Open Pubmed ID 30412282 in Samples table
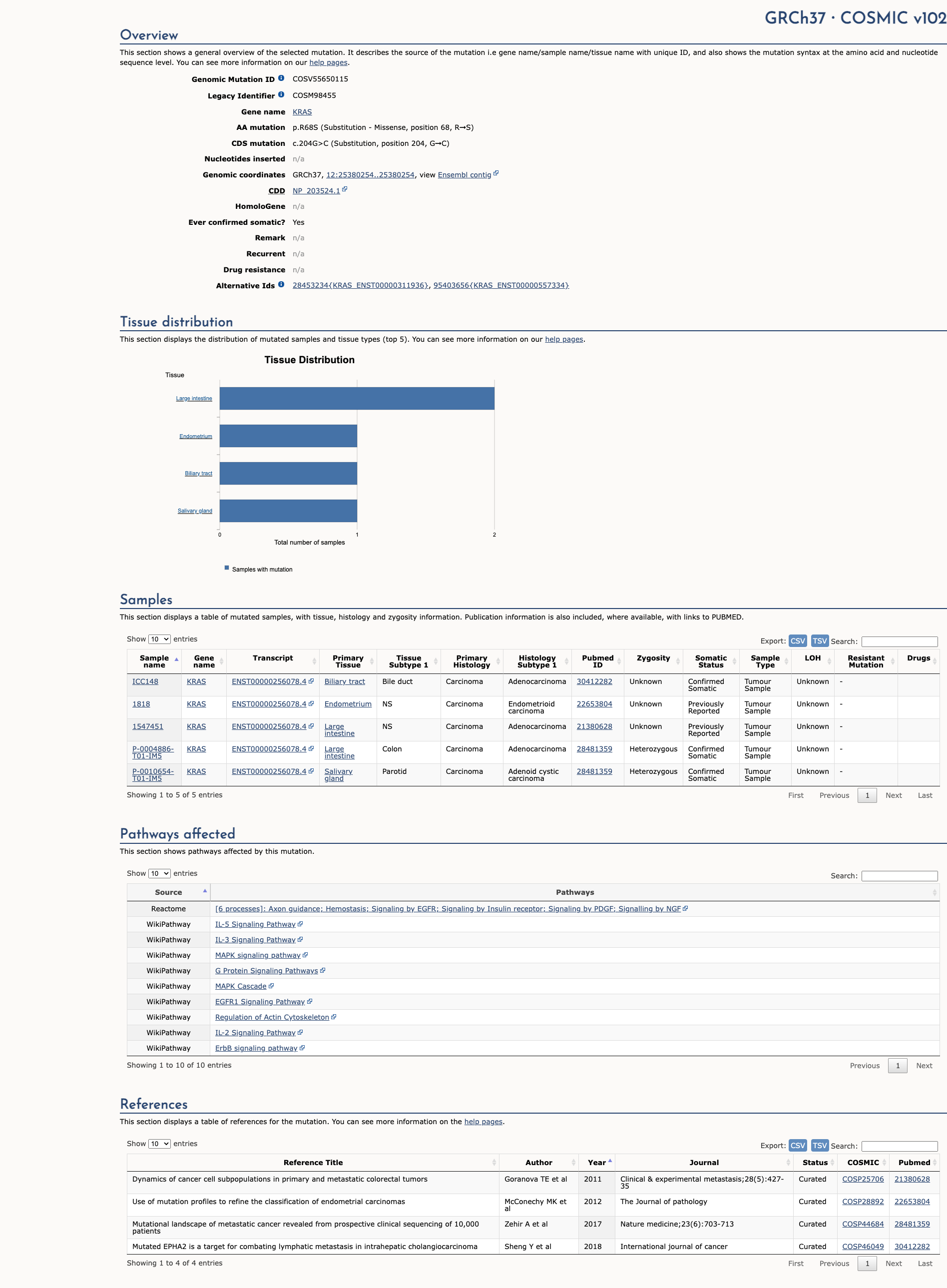 pos(594,681)
